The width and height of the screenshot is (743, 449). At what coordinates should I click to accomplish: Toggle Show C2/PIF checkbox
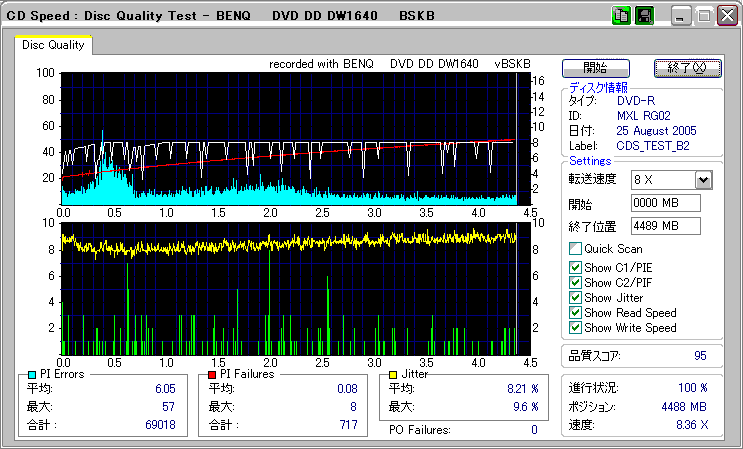tap(575, 283)
